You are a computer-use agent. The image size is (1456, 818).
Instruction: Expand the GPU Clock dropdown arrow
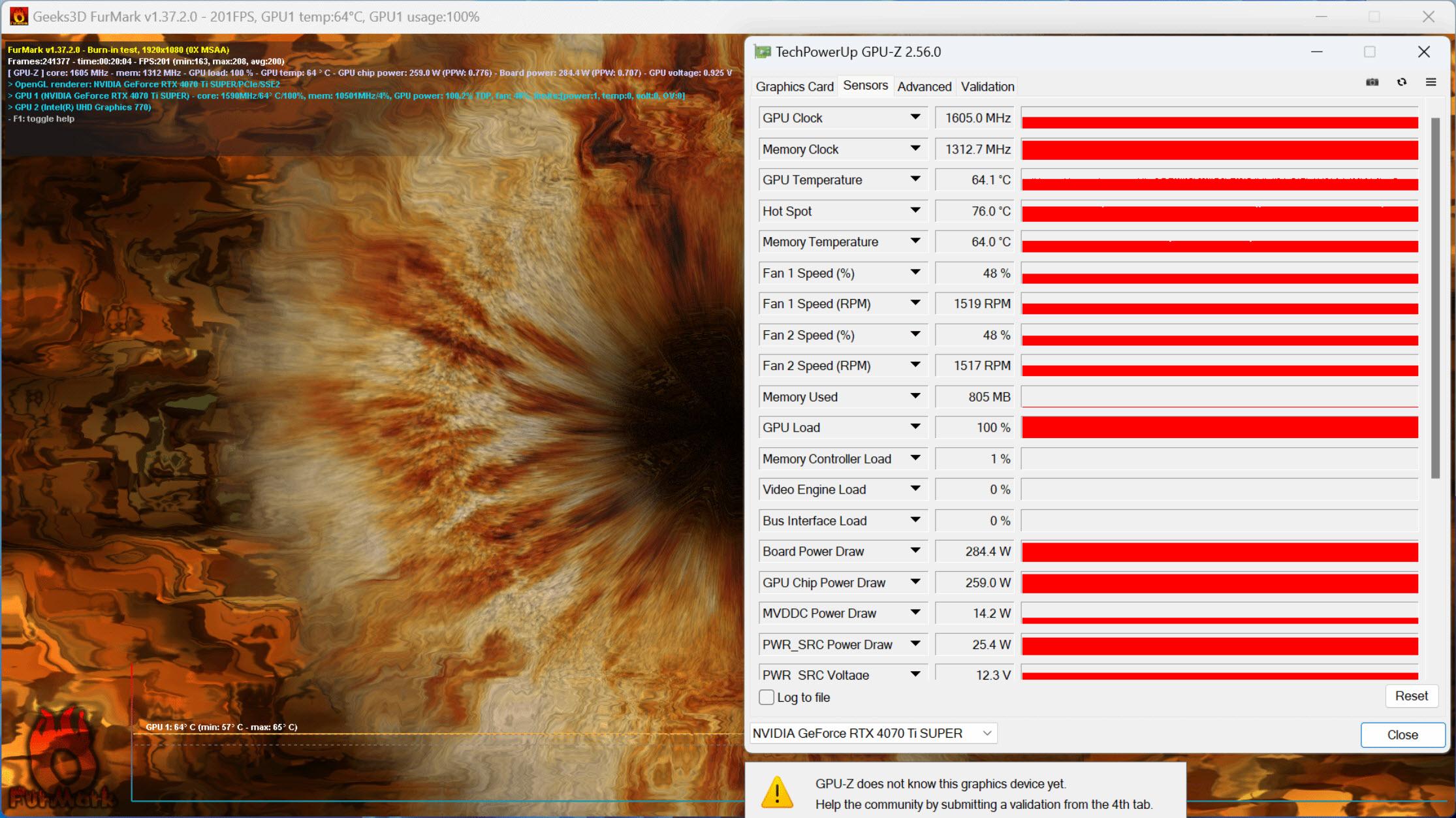point(915,117)
